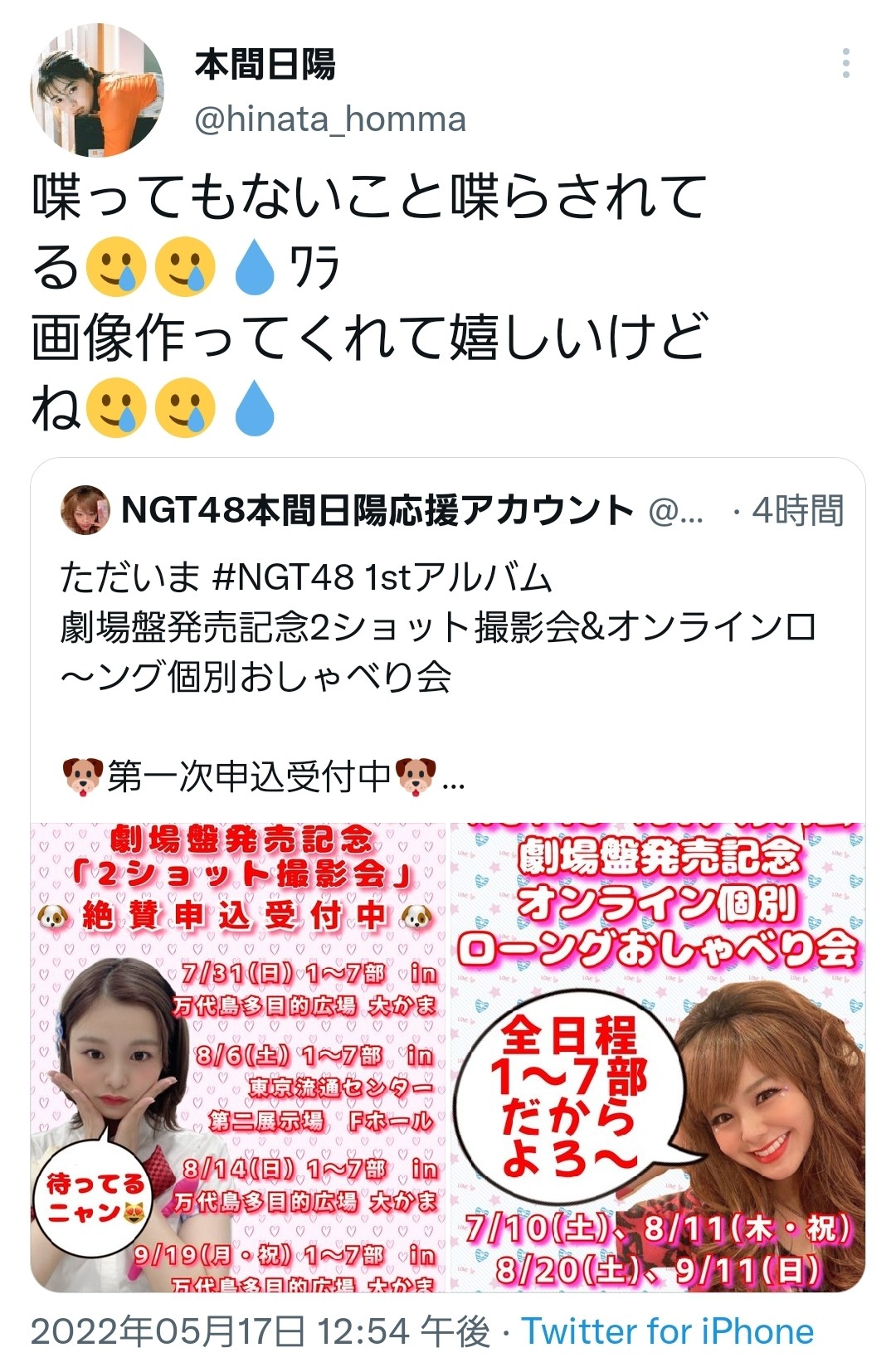
Task: Open the quoted NGT48本間日陽応援アカウント name
Action: click(377, 510)
